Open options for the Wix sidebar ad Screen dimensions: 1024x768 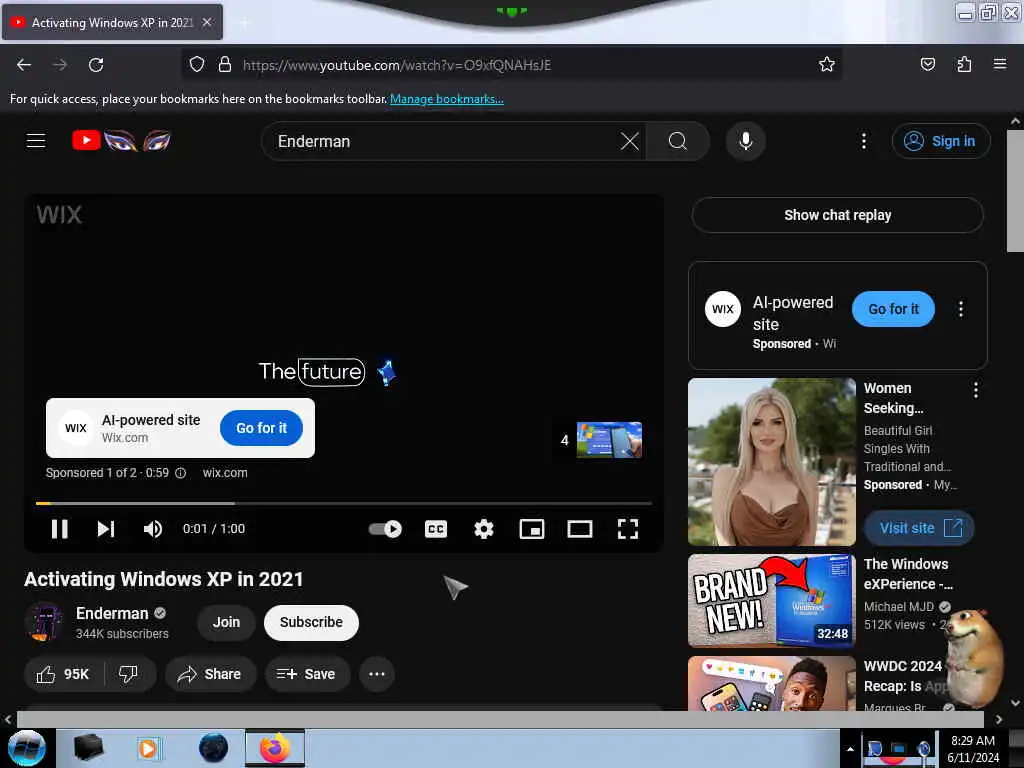pos(960,309)
